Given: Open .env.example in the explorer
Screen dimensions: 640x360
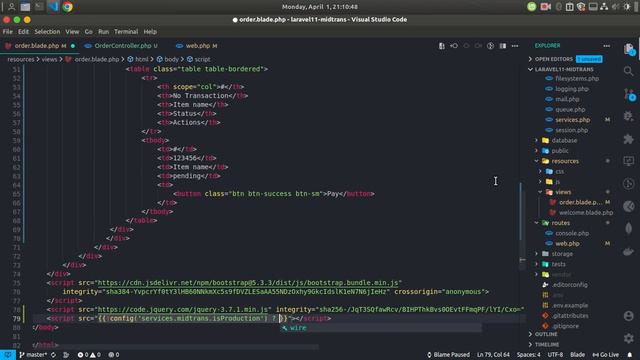Looking at the screenshot, I should click(x=570, y=305).
